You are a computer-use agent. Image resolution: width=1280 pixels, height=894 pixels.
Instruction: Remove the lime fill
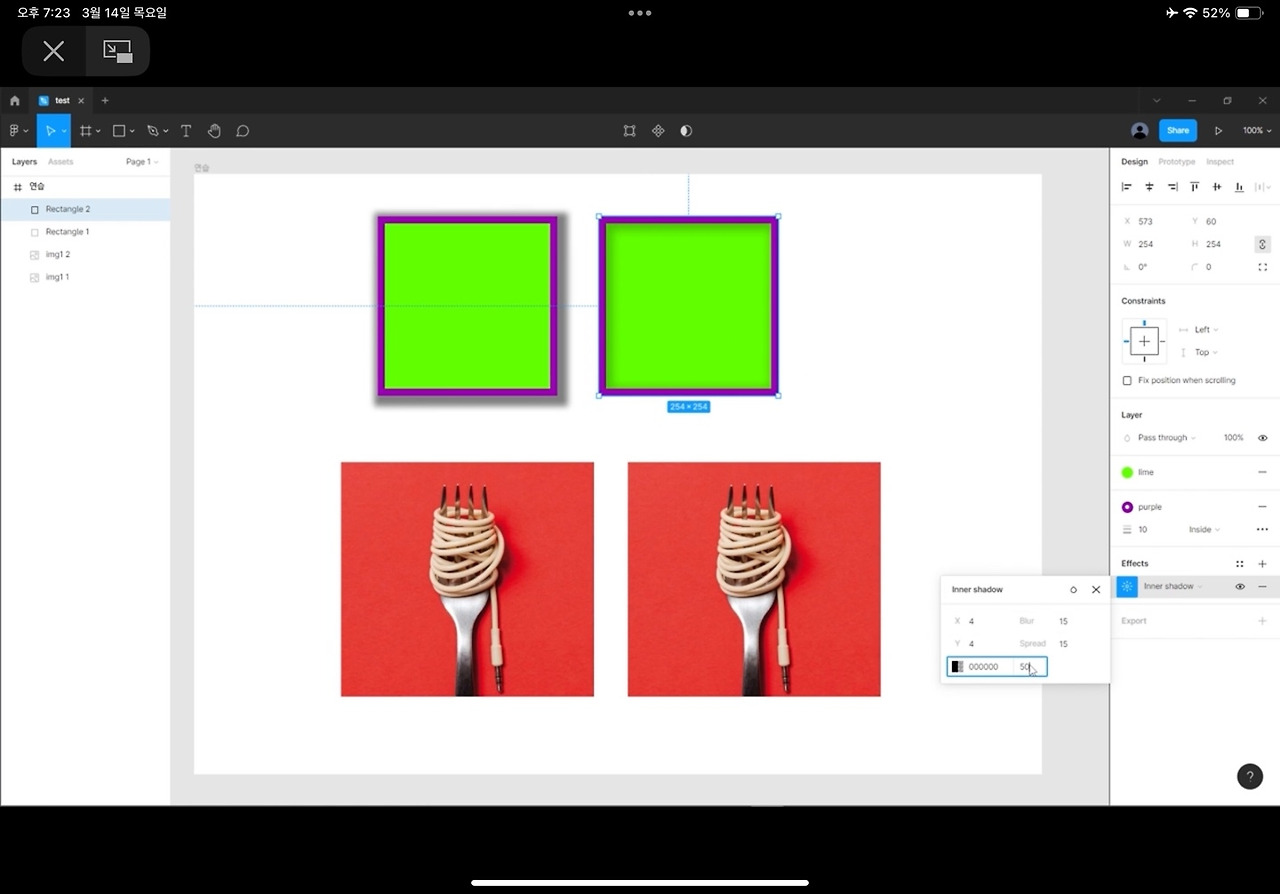[1262, 472]
